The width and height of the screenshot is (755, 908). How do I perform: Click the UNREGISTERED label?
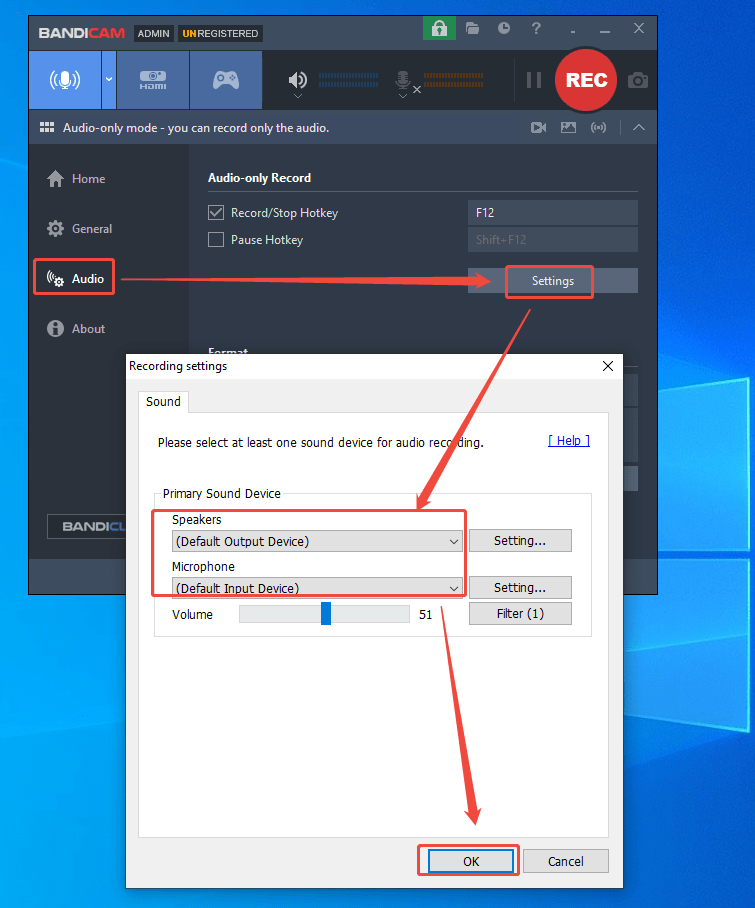220,34
